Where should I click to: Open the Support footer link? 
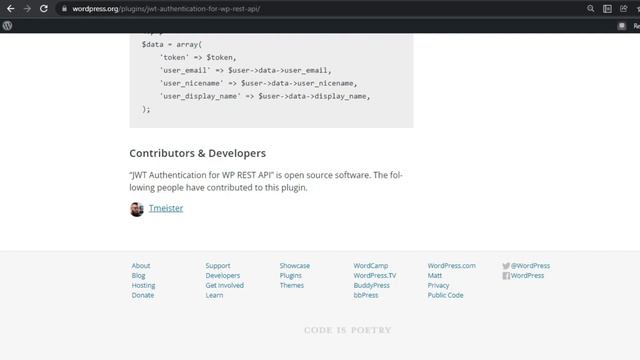click(218, 266)
